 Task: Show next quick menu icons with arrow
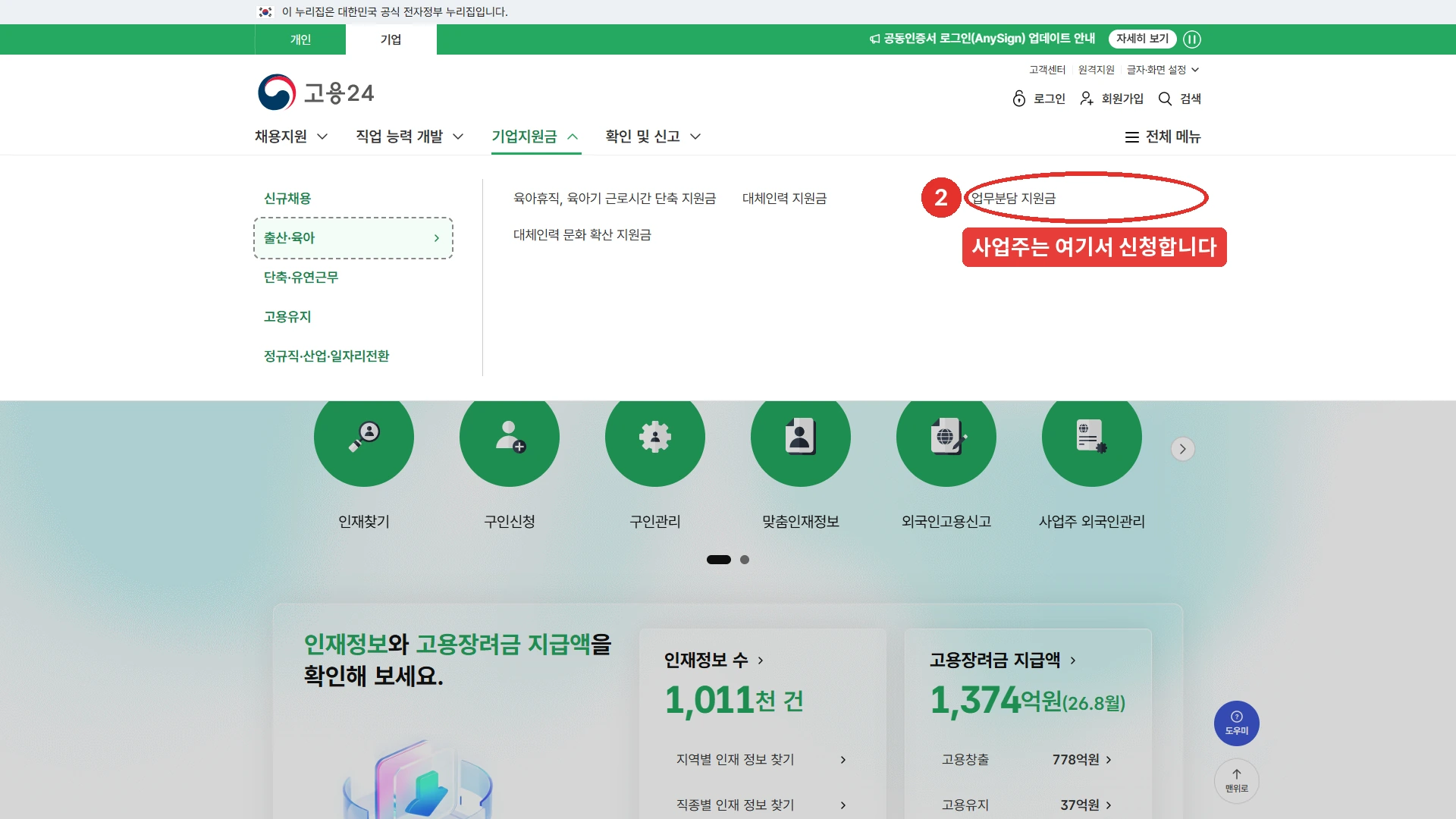[x=1183, y=449]
